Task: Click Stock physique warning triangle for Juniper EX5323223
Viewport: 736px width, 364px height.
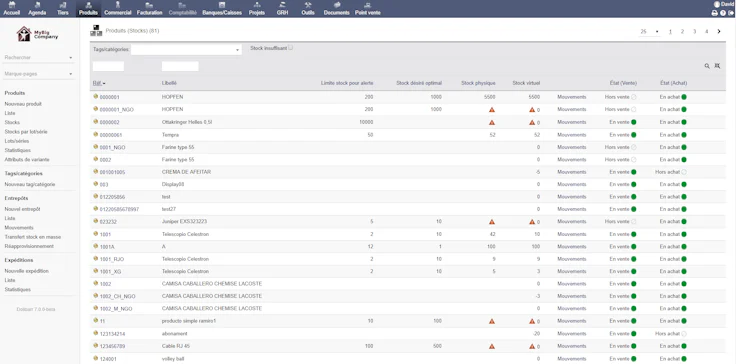Action: coord(491,222)
